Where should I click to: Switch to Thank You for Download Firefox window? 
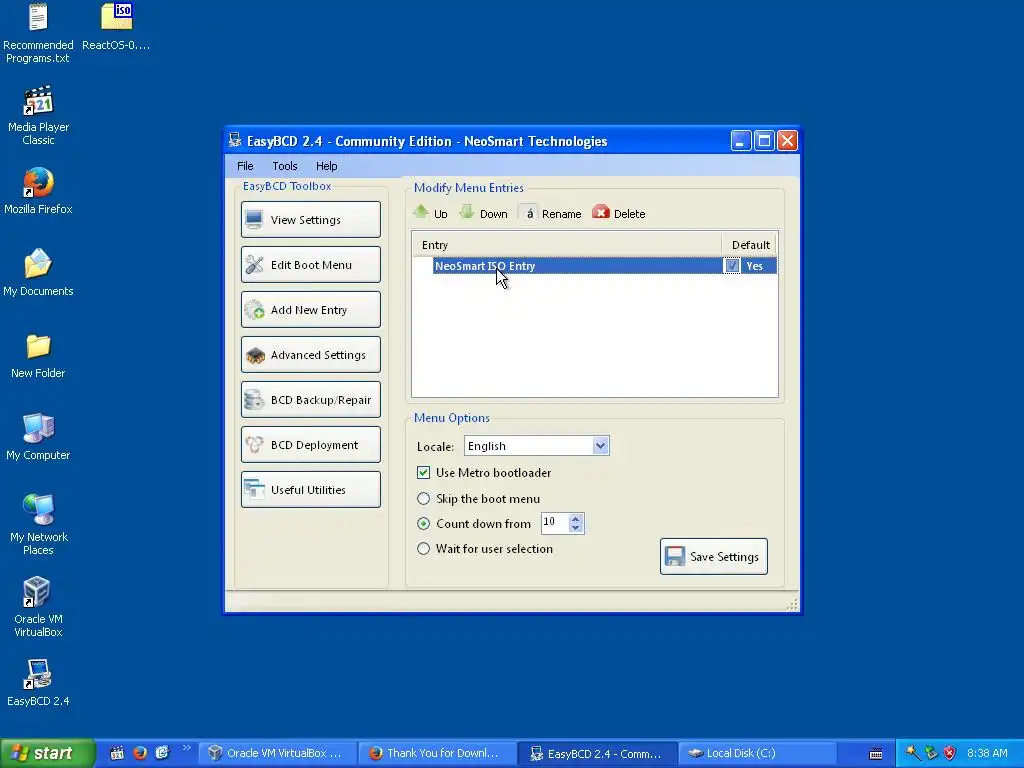(438, 753)
